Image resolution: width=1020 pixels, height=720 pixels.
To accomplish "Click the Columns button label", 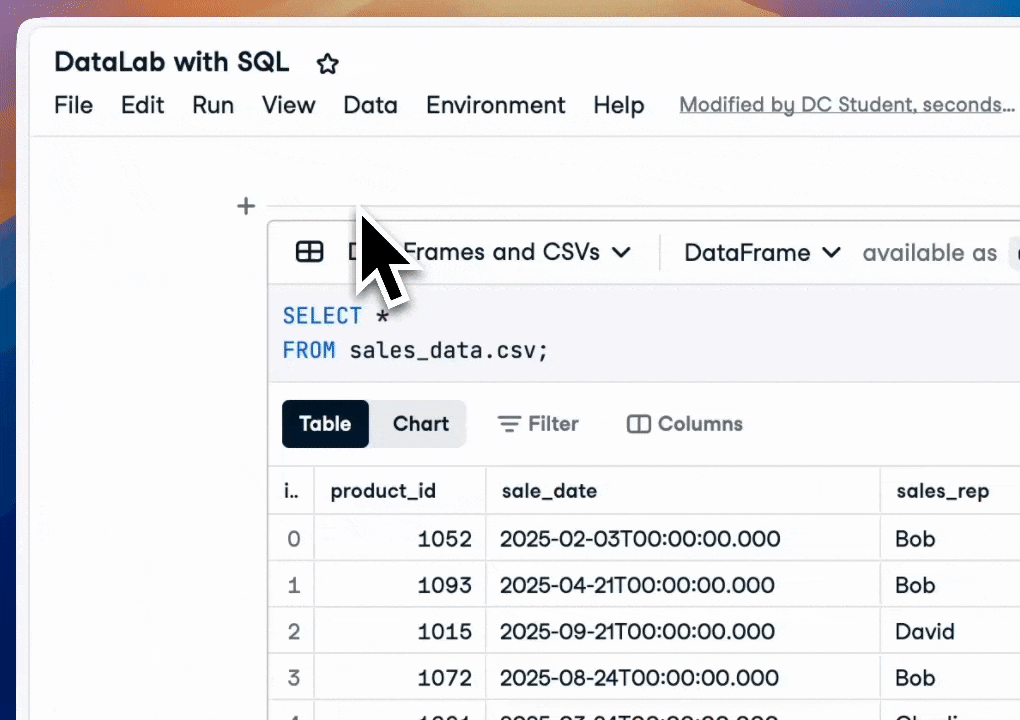I will 700,424.
